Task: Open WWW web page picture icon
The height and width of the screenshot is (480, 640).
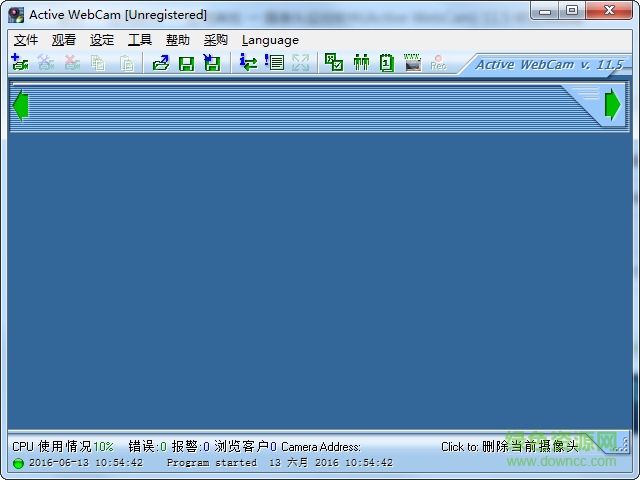Action: click(412, 63)
